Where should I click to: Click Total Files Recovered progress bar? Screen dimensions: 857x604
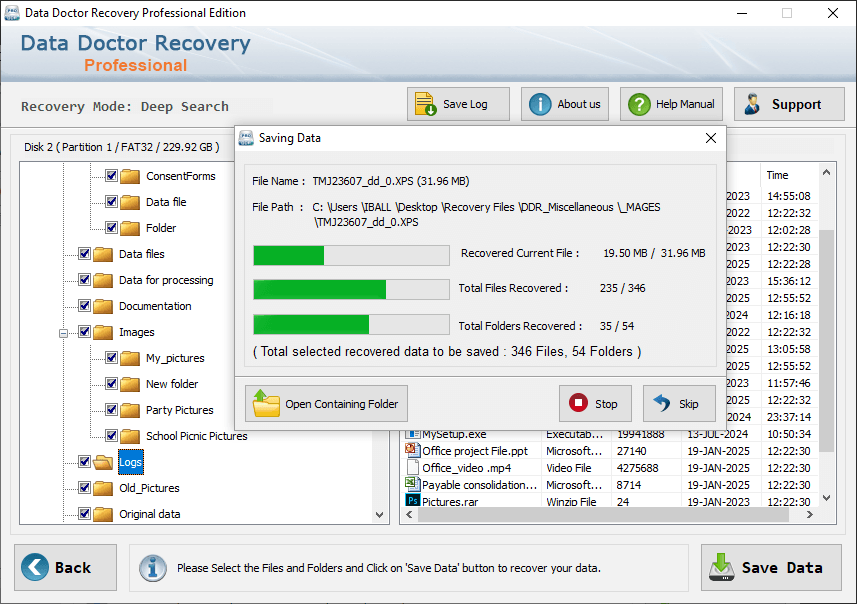coord(351,289)
